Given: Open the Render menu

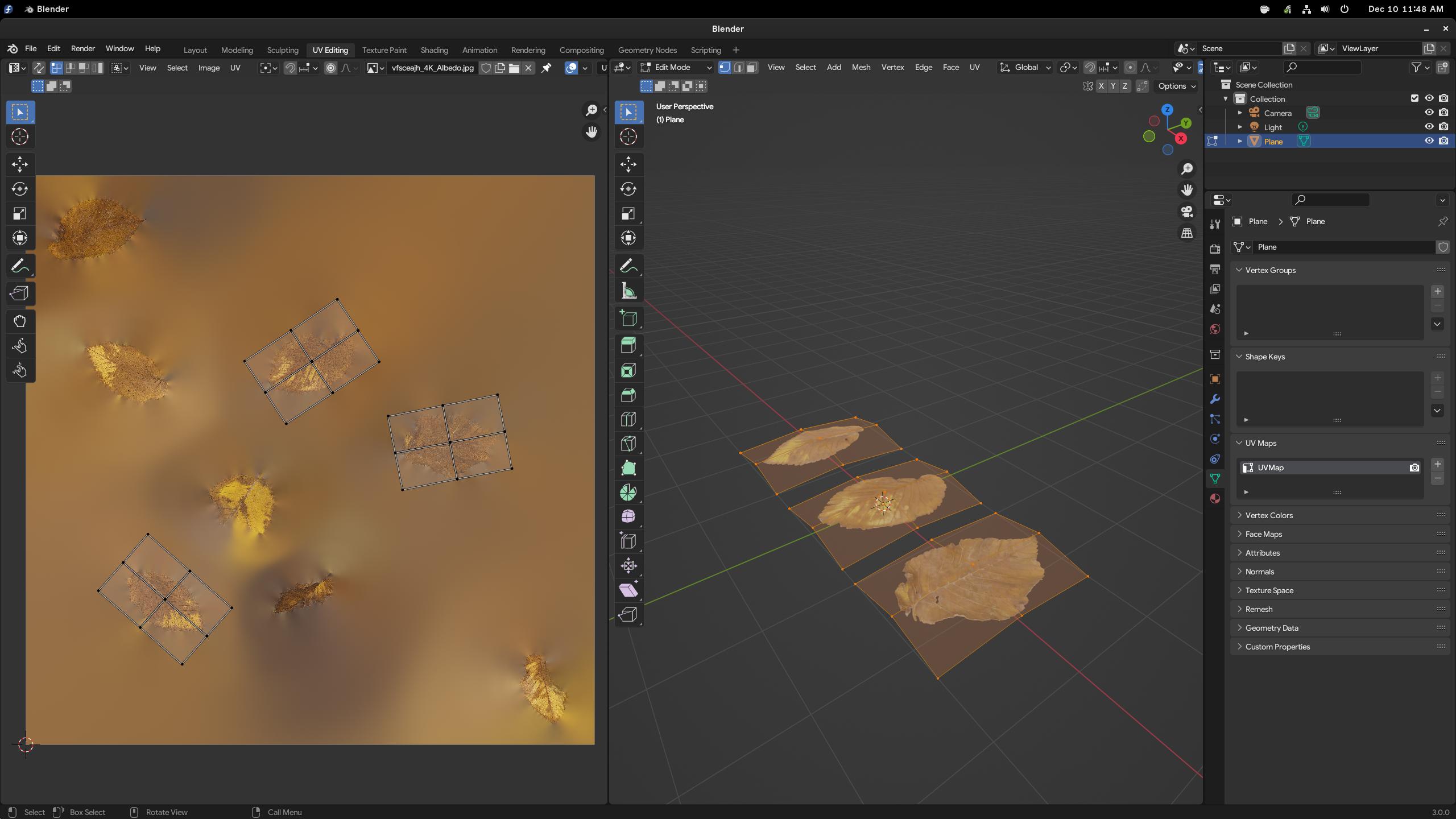Looking at the screenshot, I should (x=82, y=49).
